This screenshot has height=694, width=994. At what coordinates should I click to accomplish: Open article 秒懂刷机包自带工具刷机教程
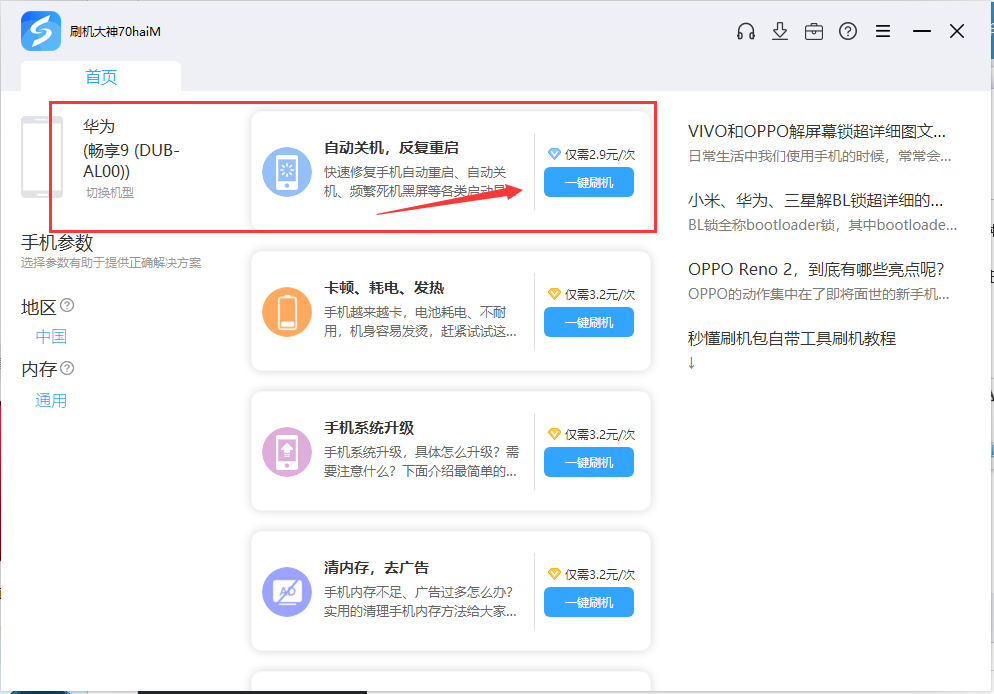tap(792, 338)
